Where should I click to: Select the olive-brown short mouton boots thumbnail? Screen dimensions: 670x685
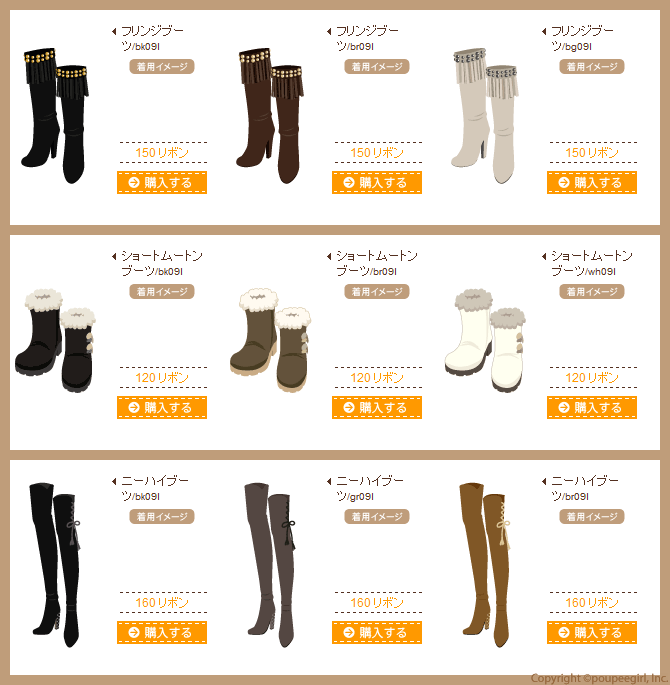(270, 339)
